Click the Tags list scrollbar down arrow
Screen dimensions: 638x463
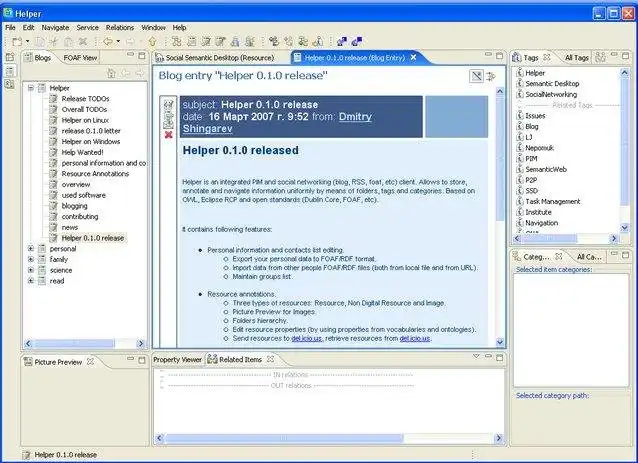point(625,227)
